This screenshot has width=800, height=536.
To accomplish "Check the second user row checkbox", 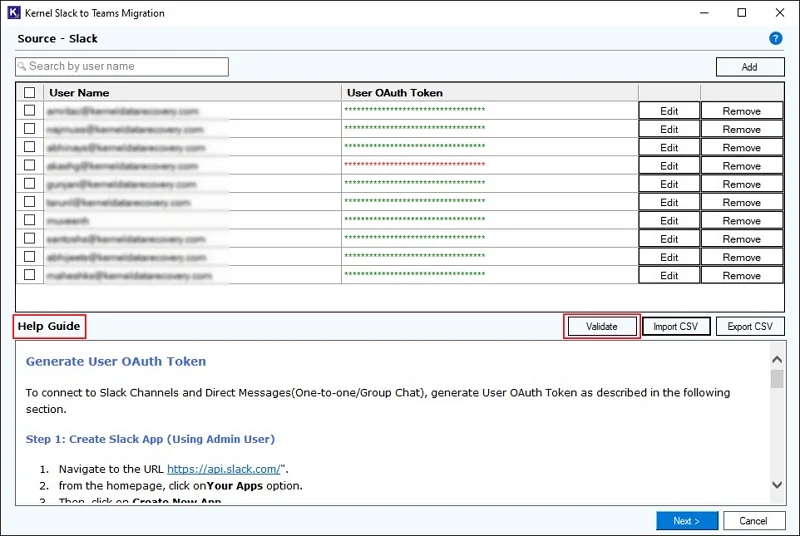I will [30, 129].
